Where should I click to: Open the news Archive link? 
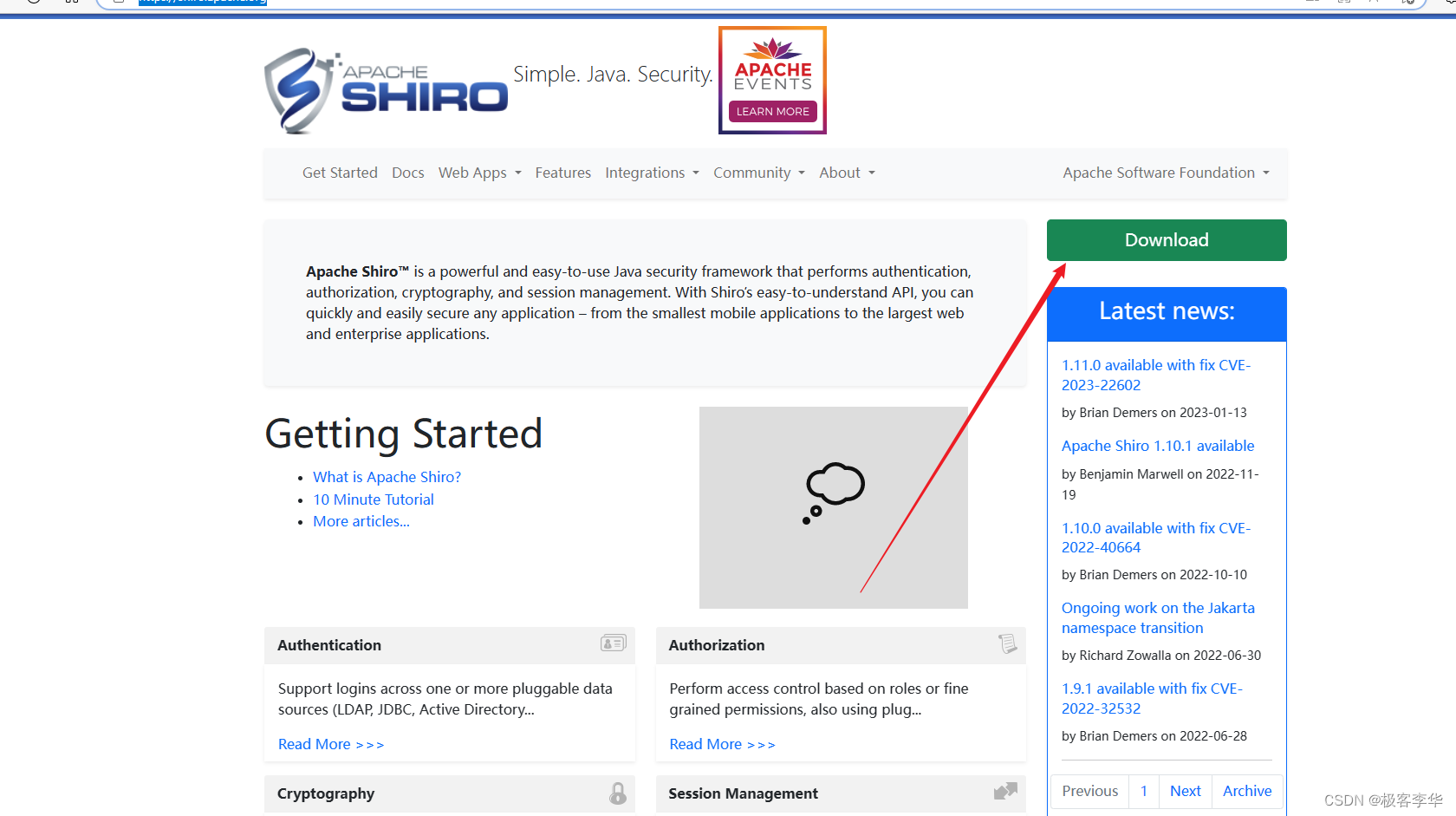click(1247, 791)
